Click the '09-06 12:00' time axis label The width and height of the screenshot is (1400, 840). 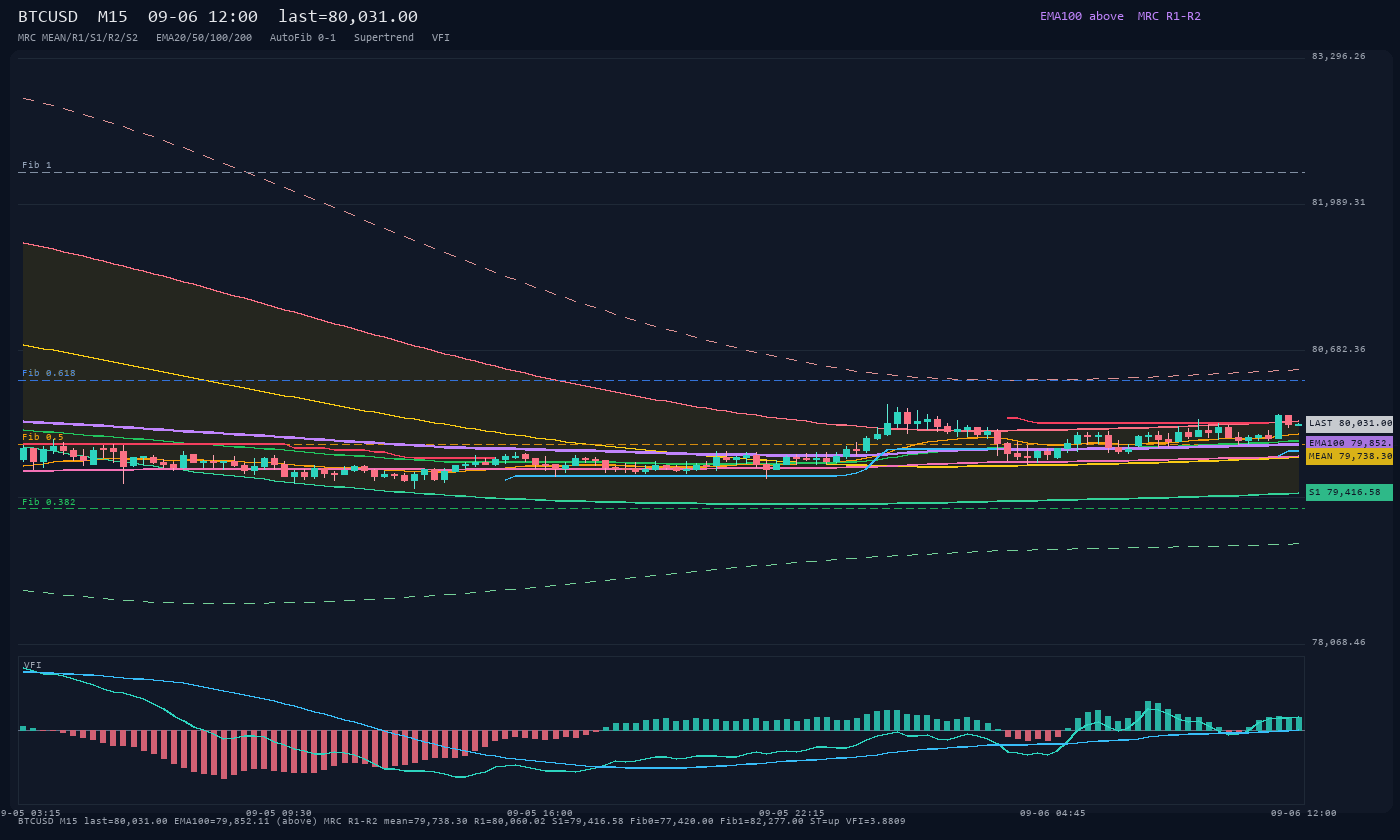click(1304, 813)
